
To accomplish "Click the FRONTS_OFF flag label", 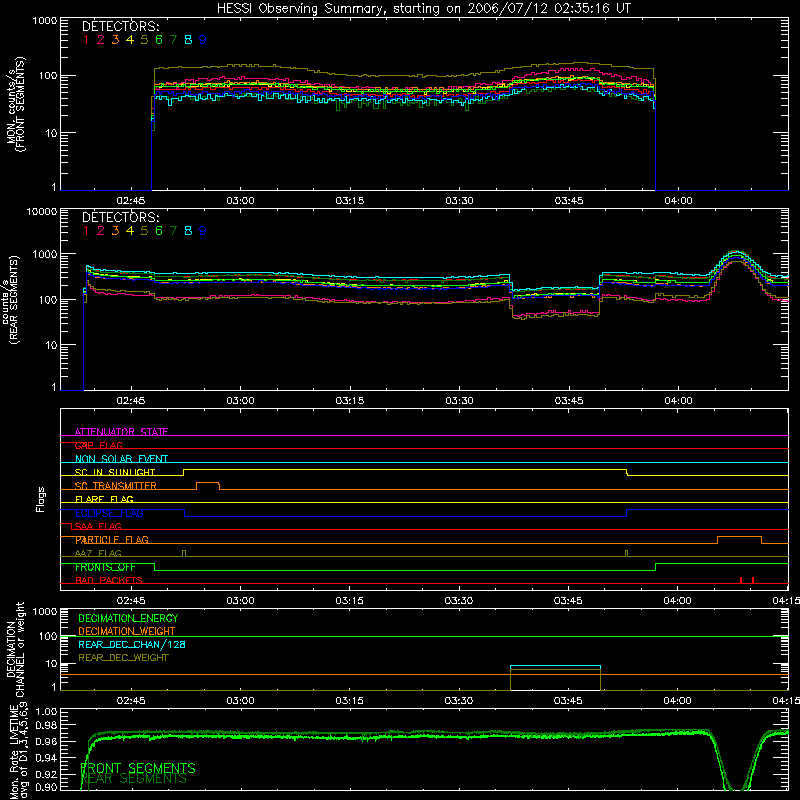I will [105, 567].
